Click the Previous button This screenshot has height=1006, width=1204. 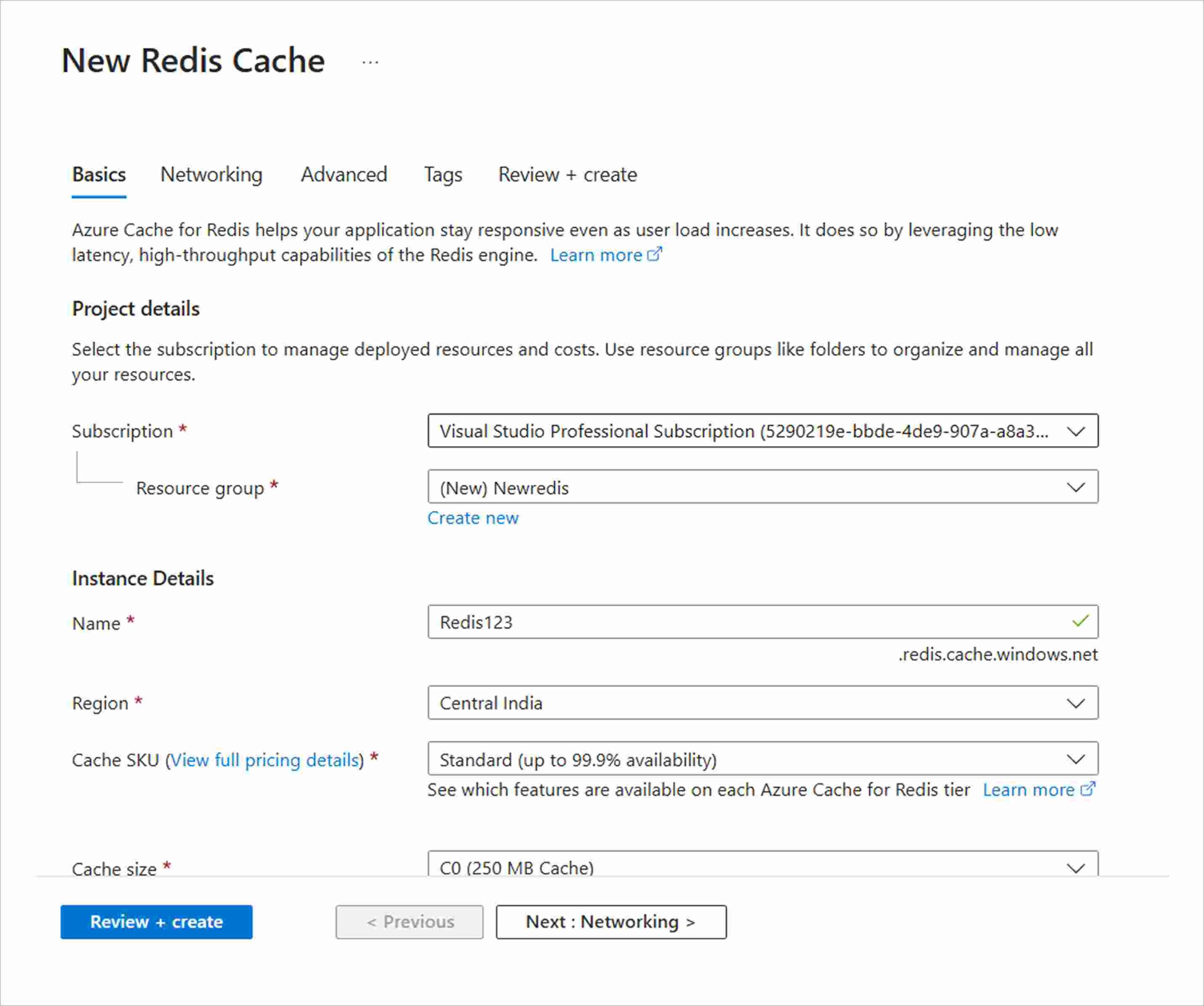point(409,922)
